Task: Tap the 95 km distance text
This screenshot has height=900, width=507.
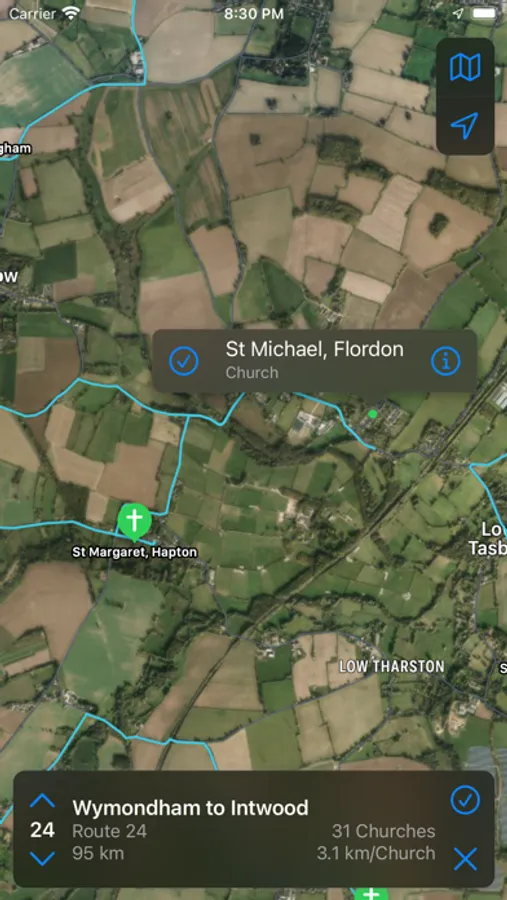Action: (x=98, y=854)
